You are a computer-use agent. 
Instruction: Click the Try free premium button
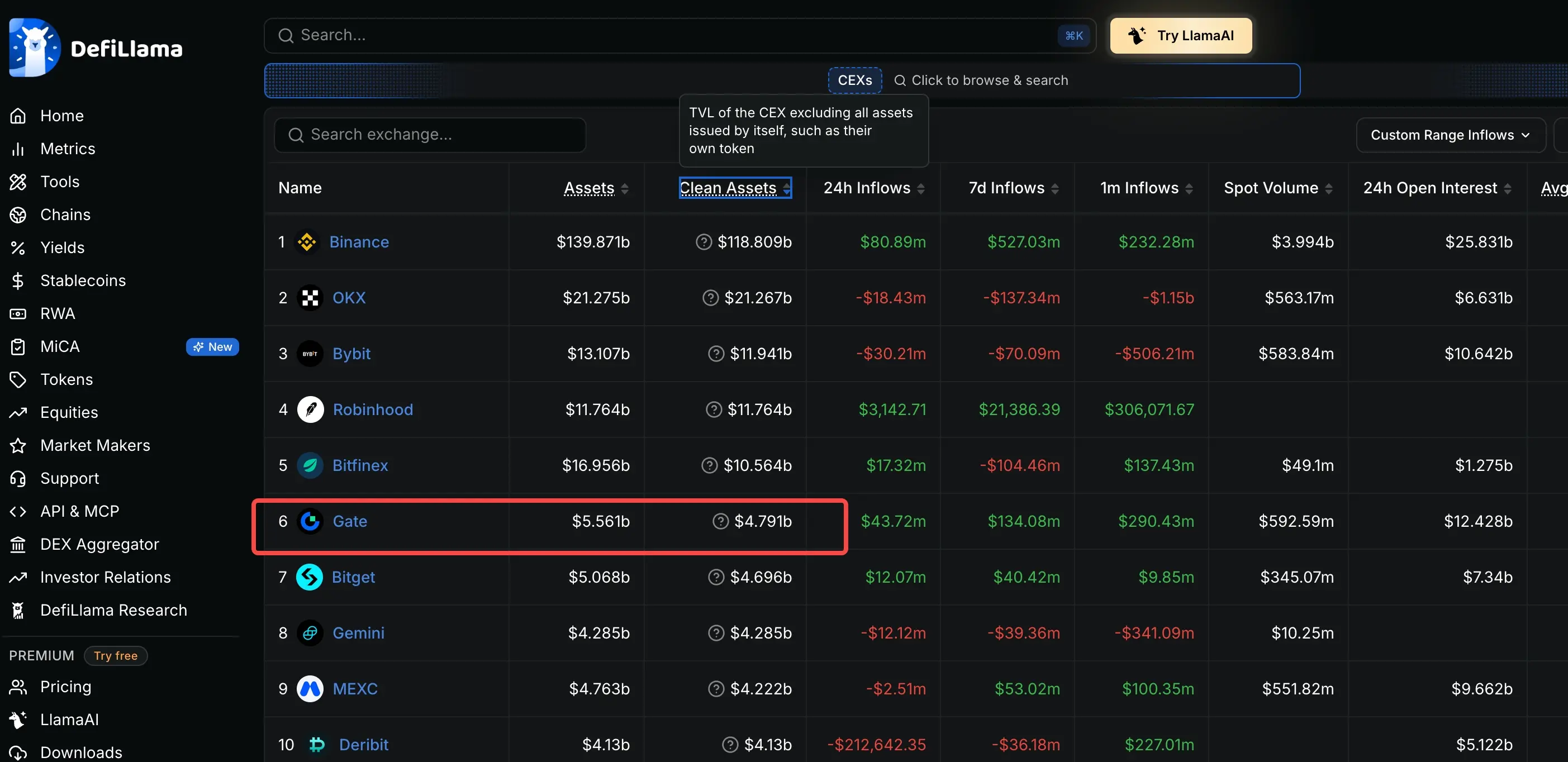(116, 655)
